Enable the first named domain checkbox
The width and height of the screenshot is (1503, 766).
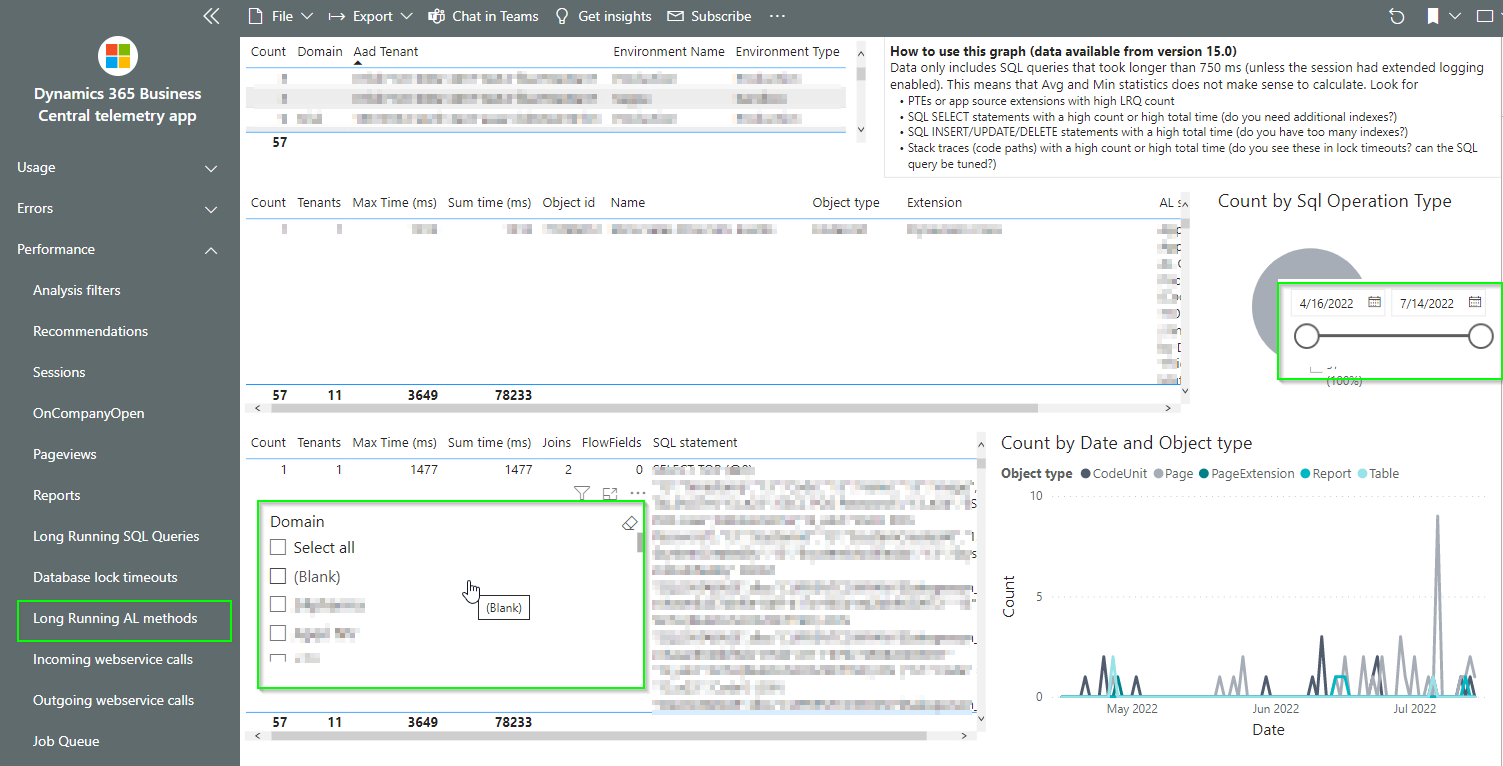click(x=277, y=603)
